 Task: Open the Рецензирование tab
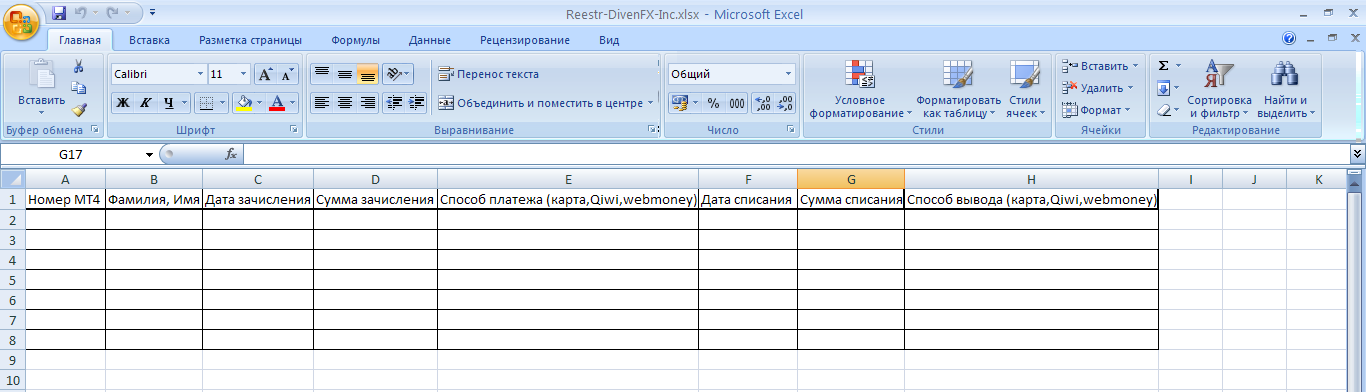pos(525,40)
